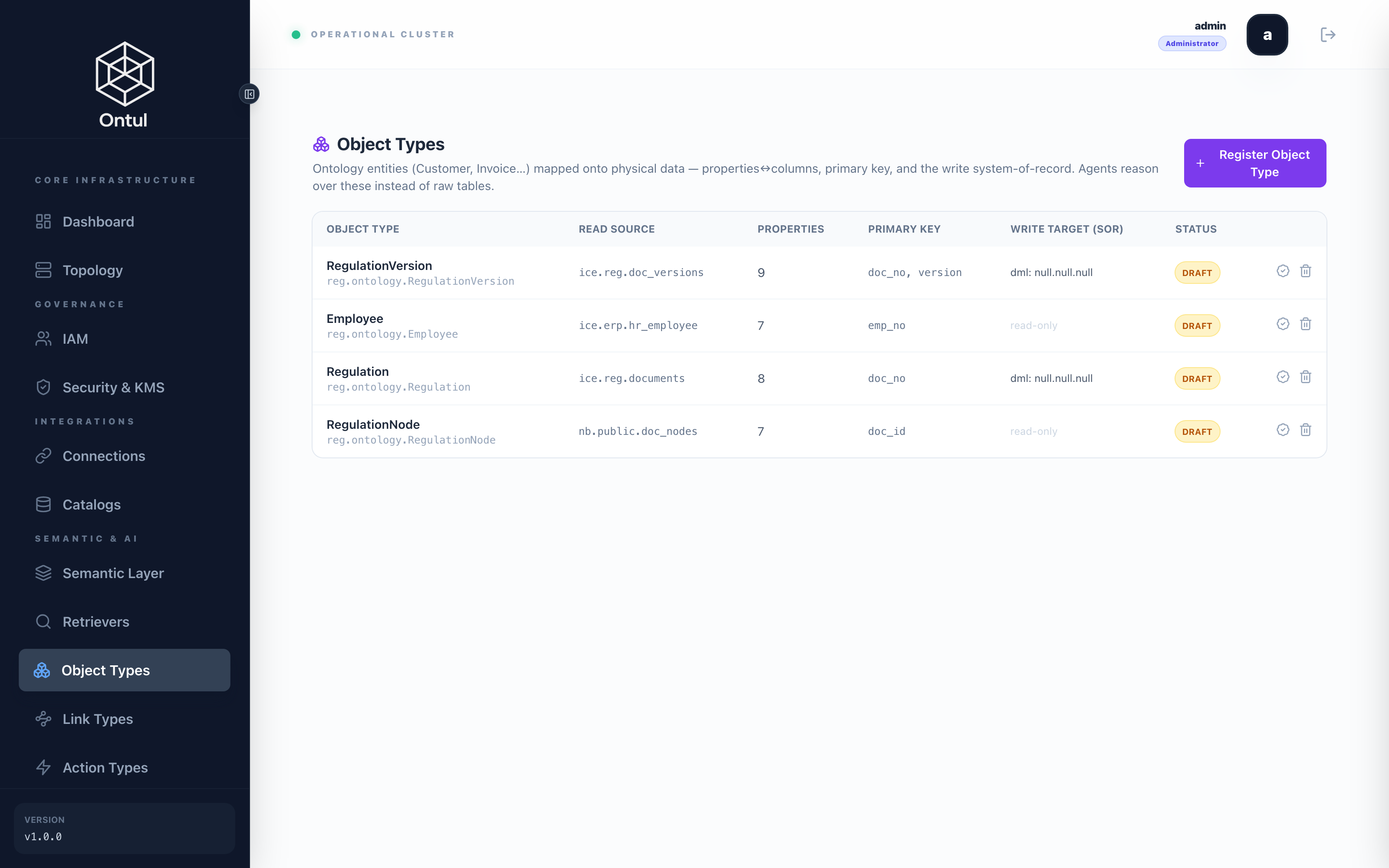Click the Dashboard grid icon
This screenshot has height=868, width=1389.
pyautogui.click(x=43, y=222)
